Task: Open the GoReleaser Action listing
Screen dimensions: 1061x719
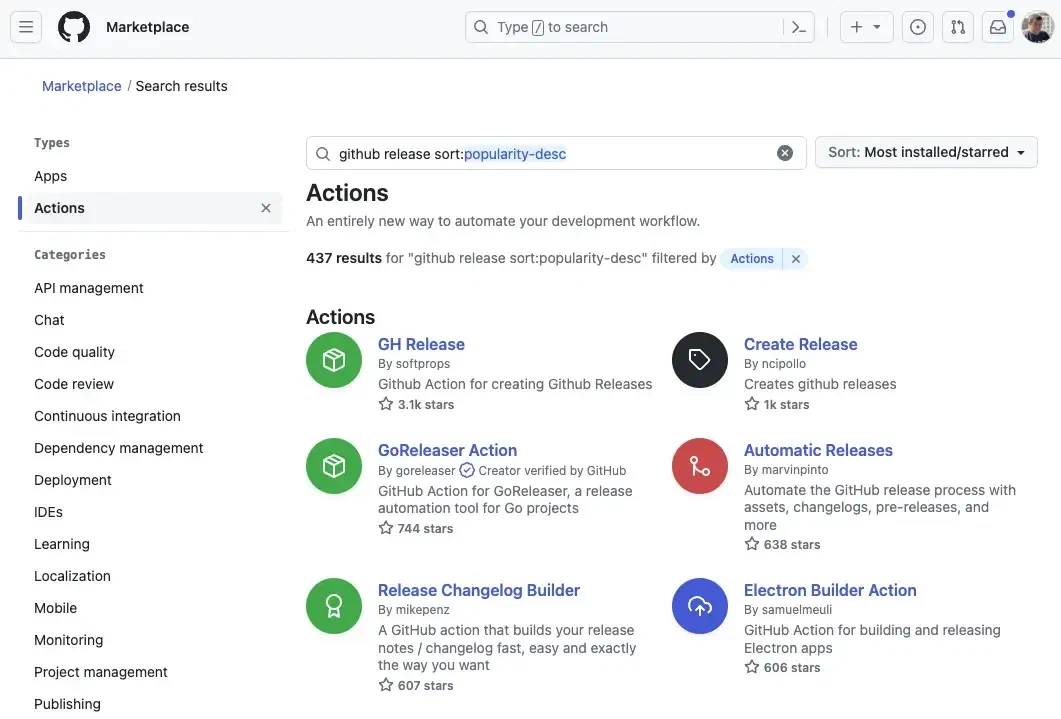Action: point(447,450)
